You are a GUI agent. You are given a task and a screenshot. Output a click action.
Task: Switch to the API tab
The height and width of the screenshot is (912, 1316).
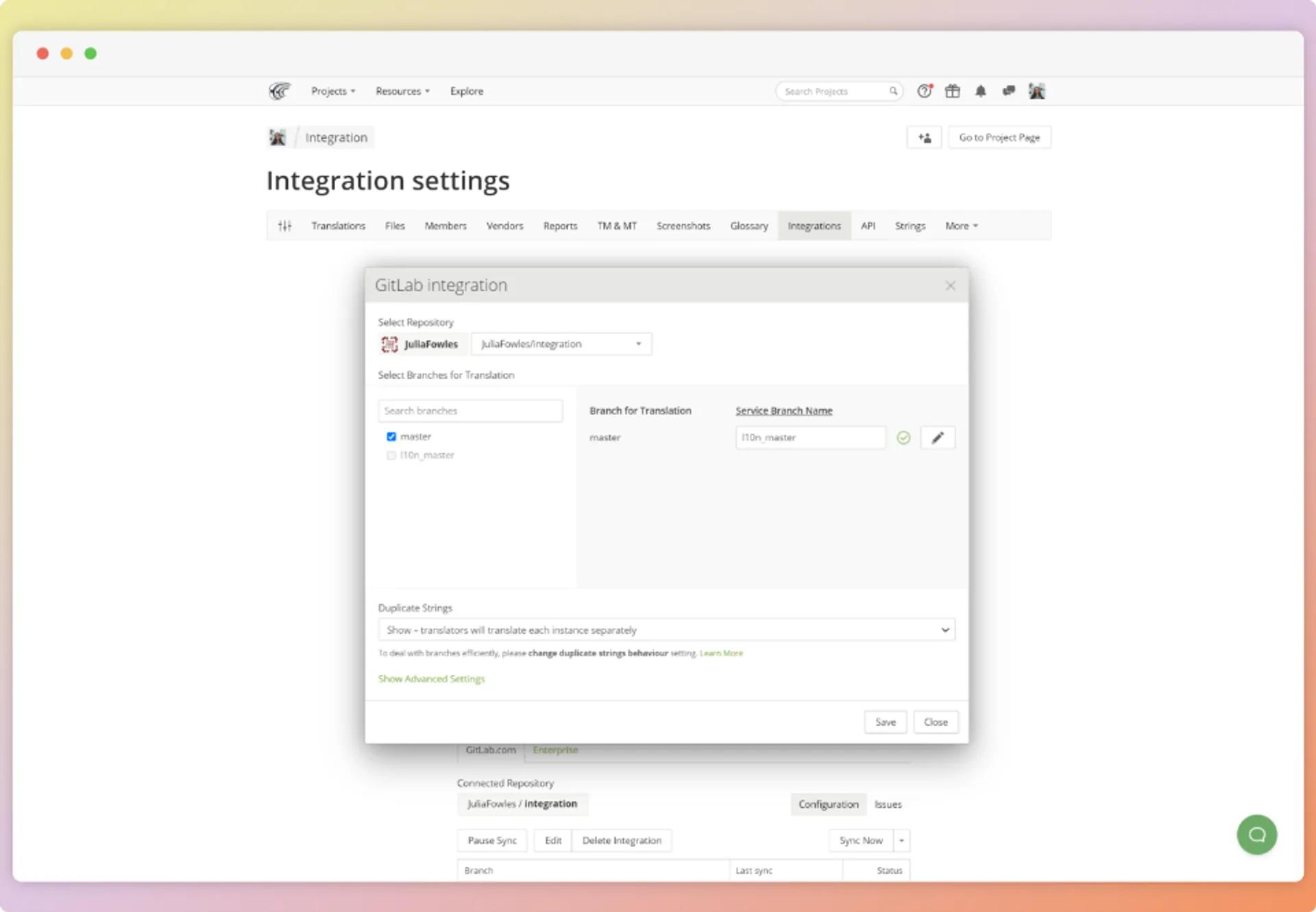[x=868, y=226]
